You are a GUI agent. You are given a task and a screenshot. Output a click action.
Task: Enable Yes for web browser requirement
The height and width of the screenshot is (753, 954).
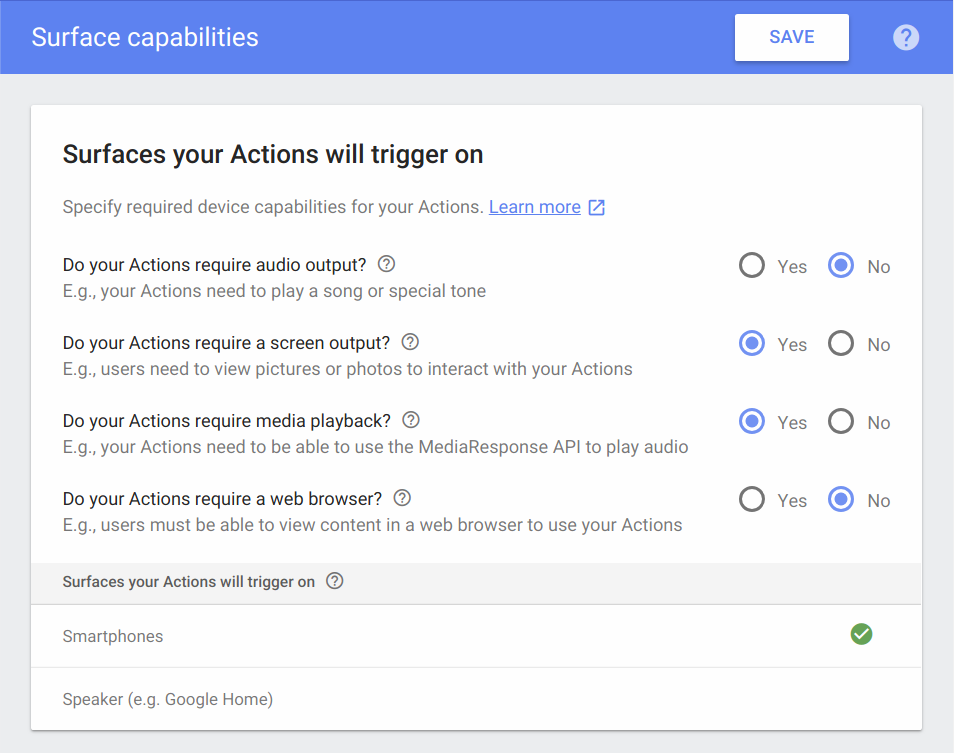[751, 499]
